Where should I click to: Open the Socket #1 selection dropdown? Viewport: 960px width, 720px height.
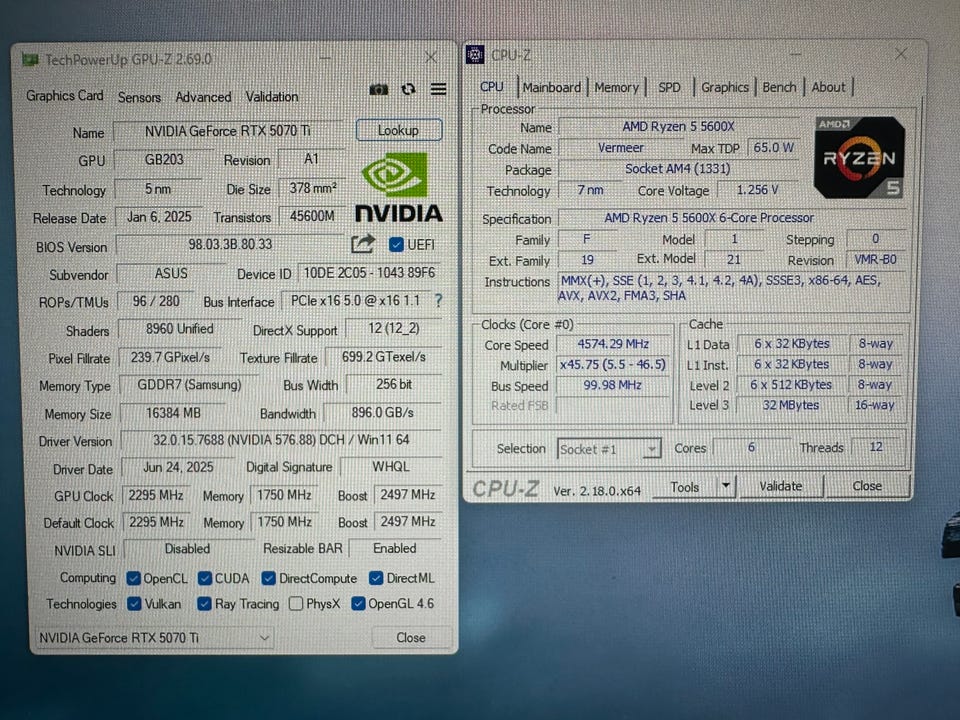coord(609,449)
